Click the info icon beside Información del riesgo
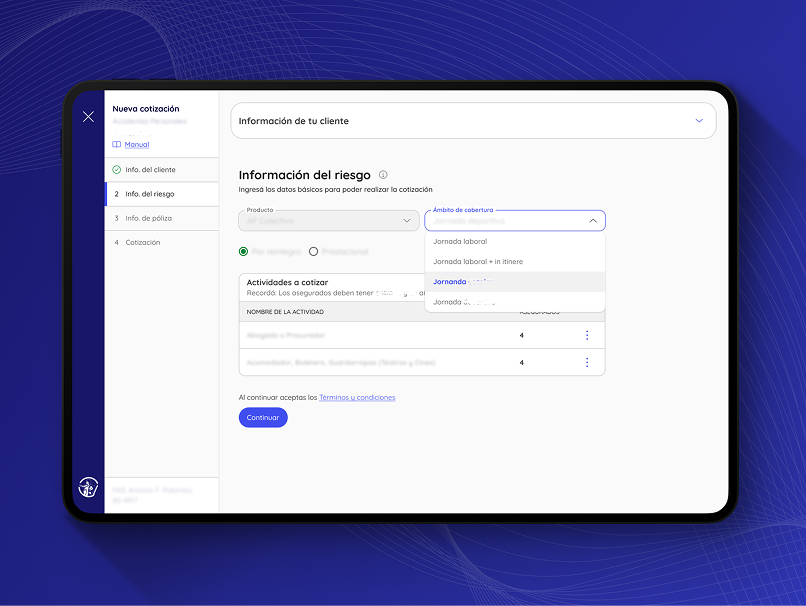Screen dimensions: 806x606 (383, 175)
